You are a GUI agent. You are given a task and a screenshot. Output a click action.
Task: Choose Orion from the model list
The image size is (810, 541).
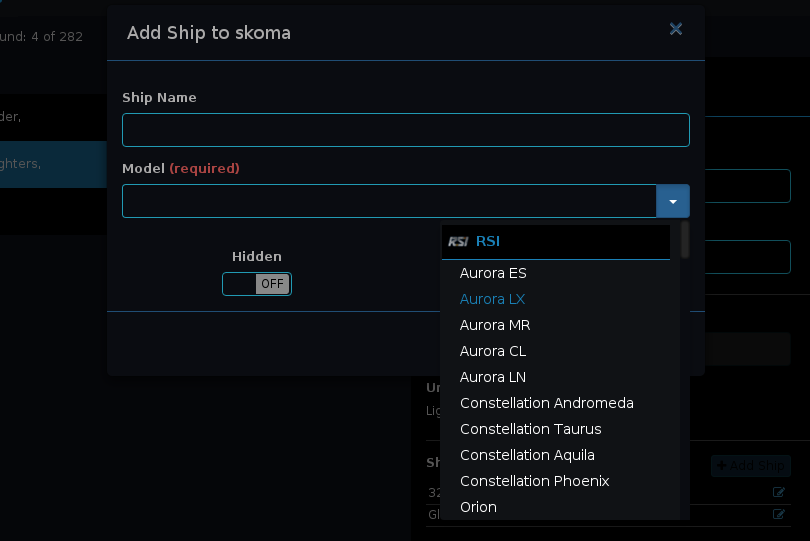(478, 507)
